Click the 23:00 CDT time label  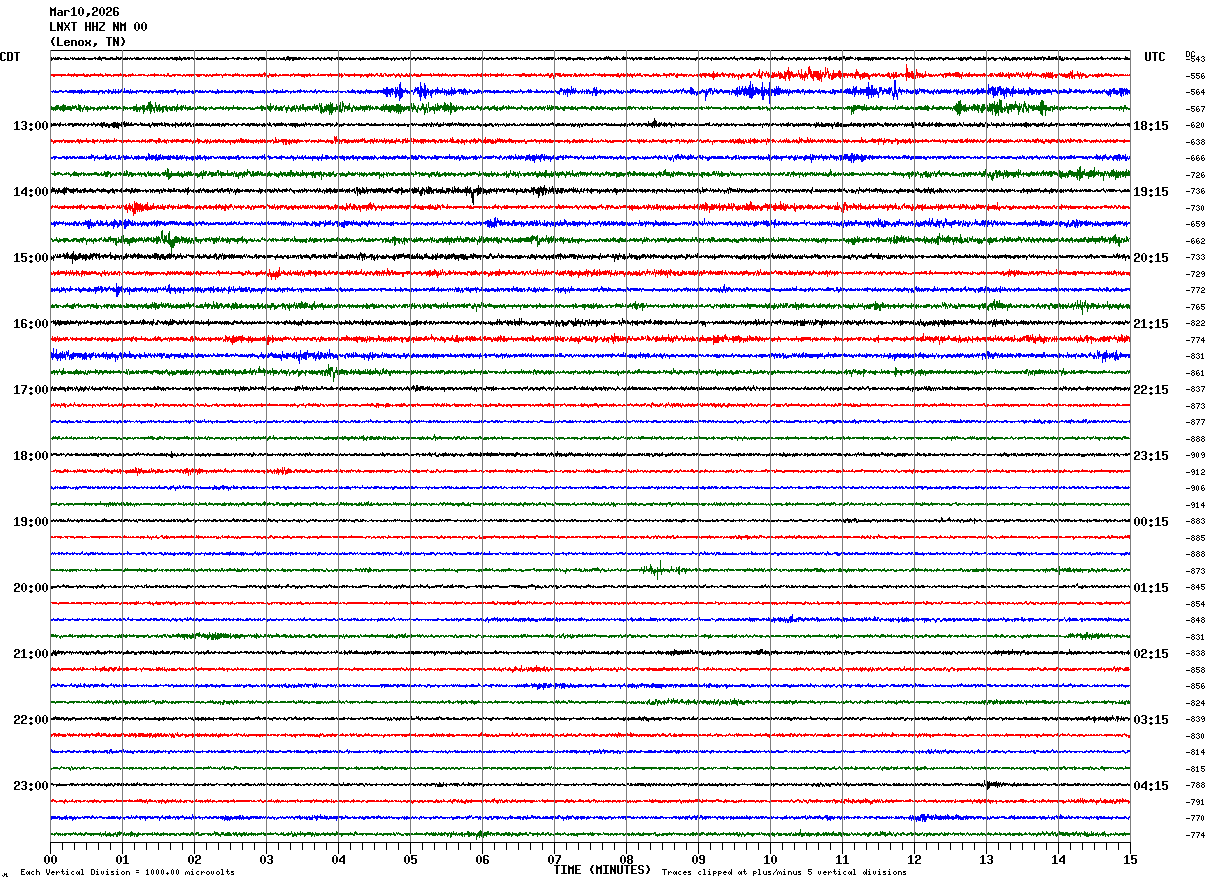(x=30, y=785)
